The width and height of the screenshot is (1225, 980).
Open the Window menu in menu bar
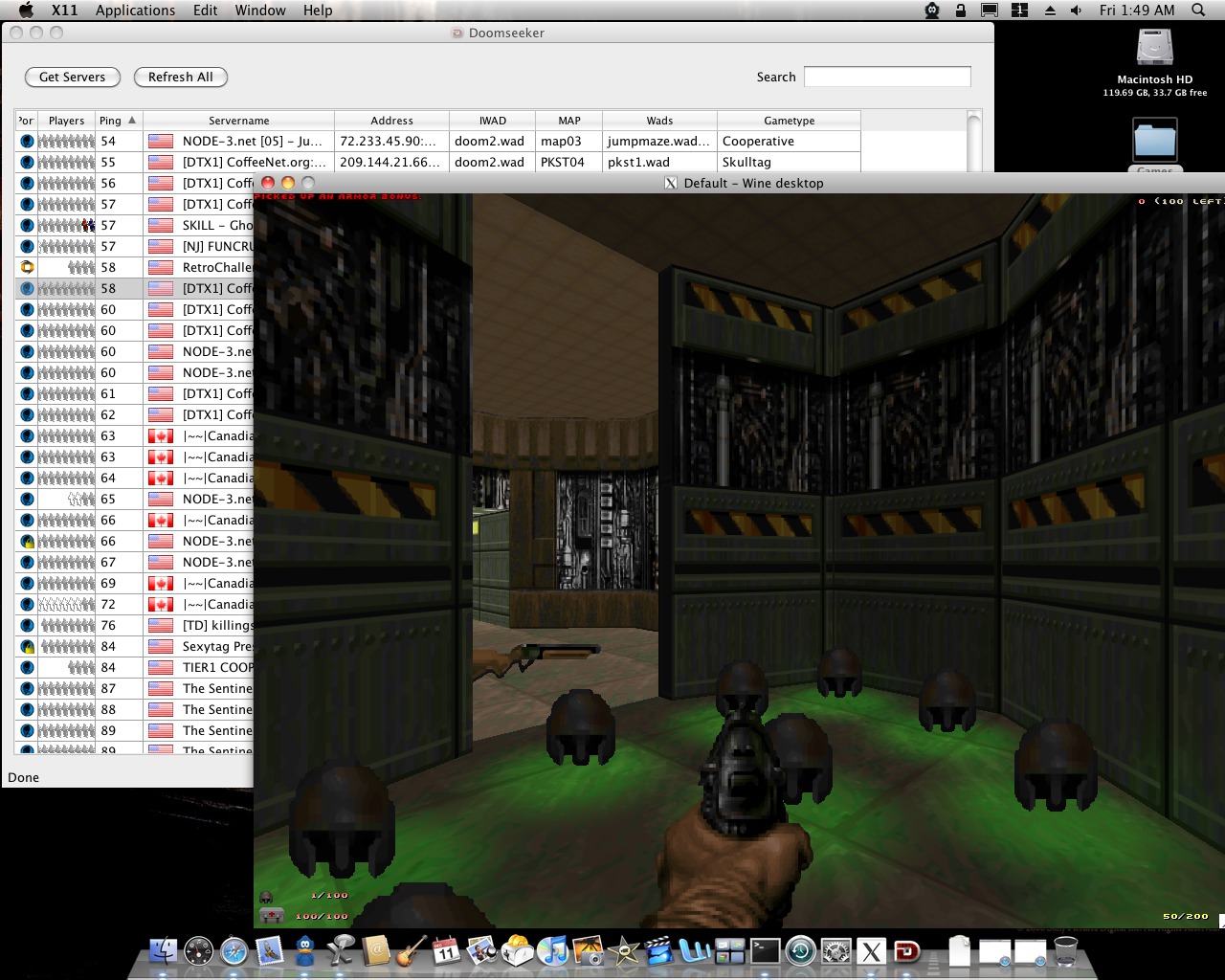tap(260, 11)
